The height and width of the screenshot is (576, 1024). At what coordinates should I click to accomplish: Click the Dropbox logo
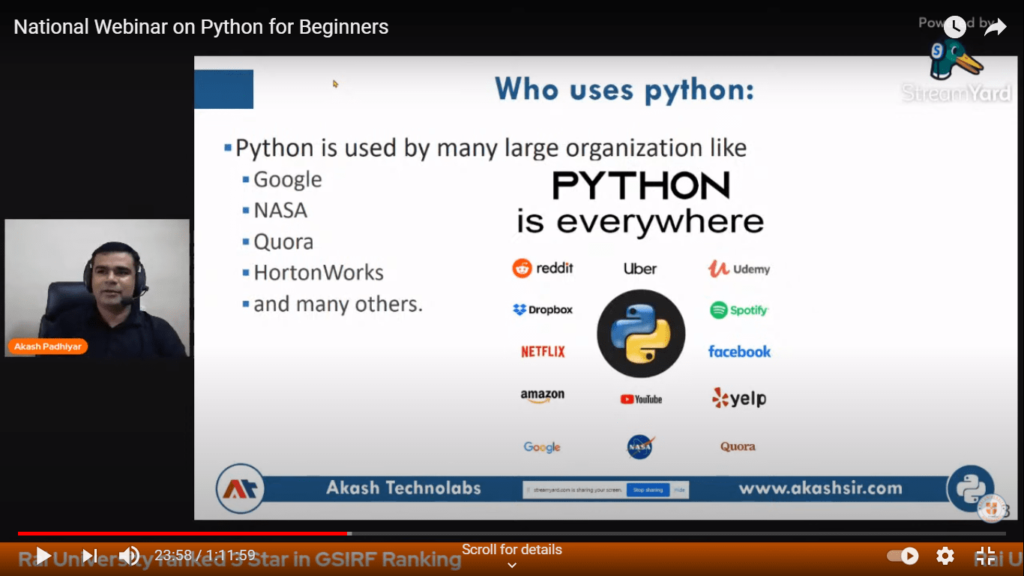click(543, 310)
